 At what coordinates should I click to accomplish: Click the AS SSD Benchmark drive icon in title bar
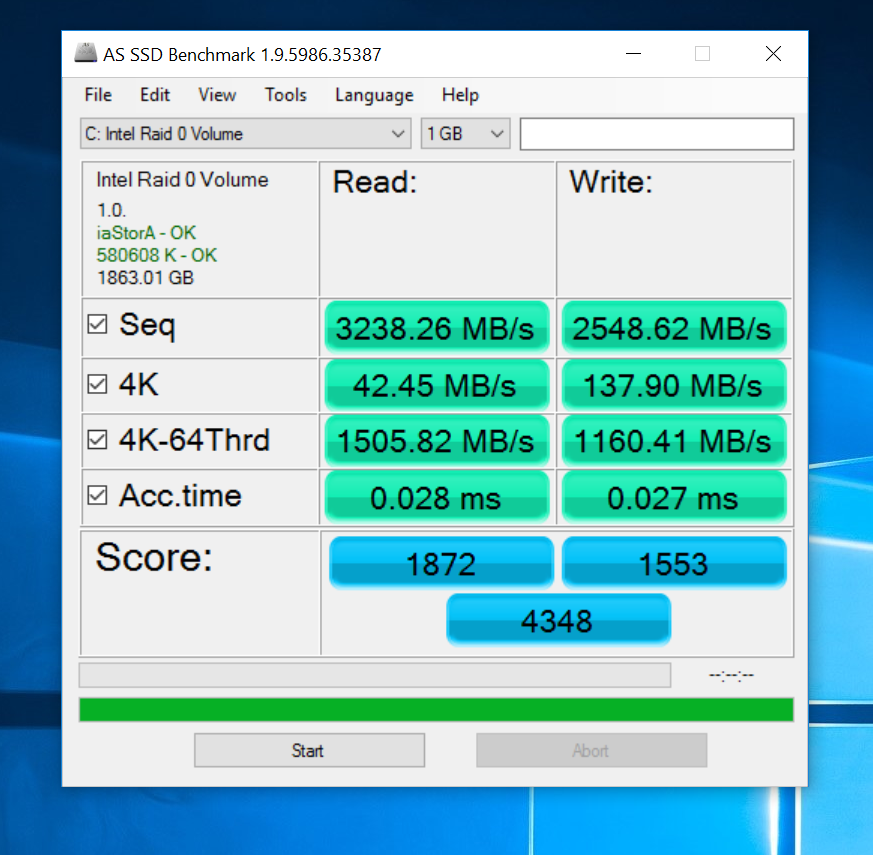[86, 53]
